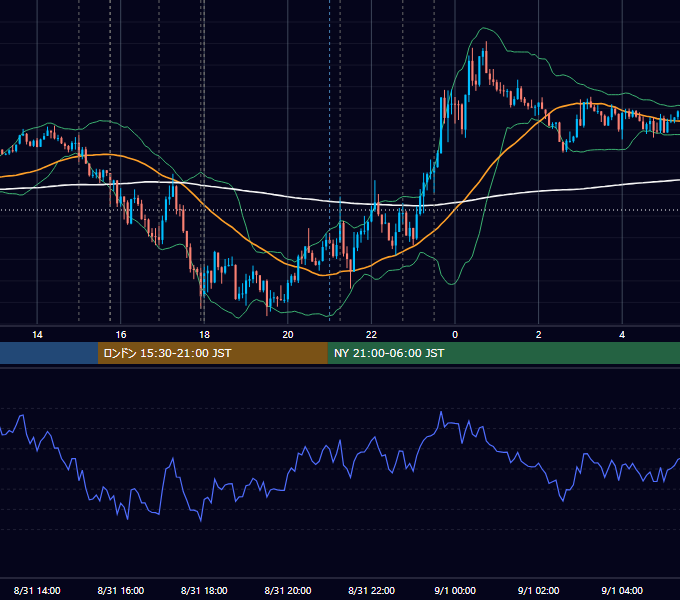Click the 8/31 20:00 date label
The image size is (680, 600).
288,590
